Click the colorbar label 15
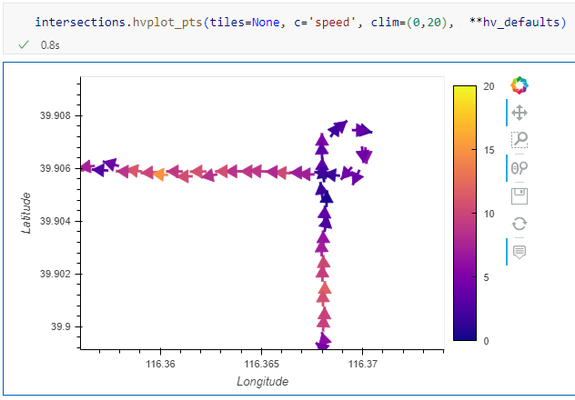 (489, 150)
